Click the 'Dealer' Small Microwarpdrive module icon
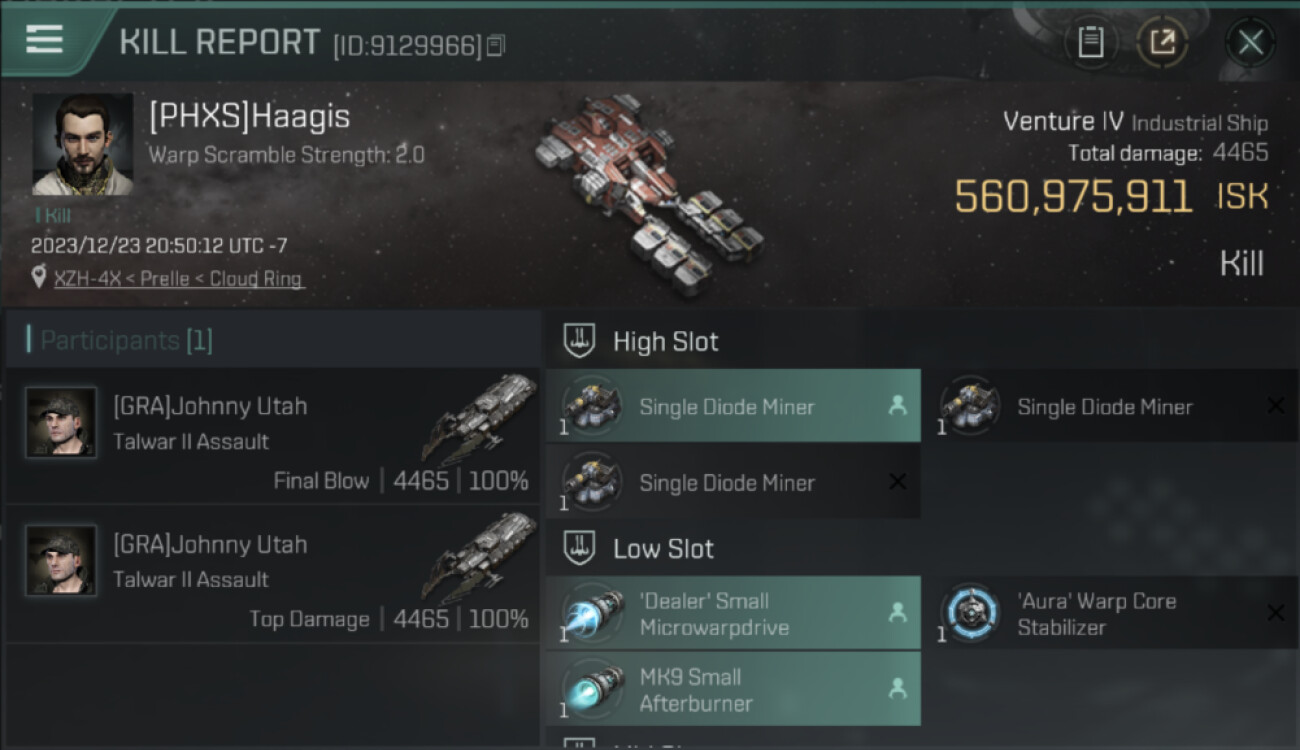The width and height of the screenshot is (1300, 750). point(592,613)
